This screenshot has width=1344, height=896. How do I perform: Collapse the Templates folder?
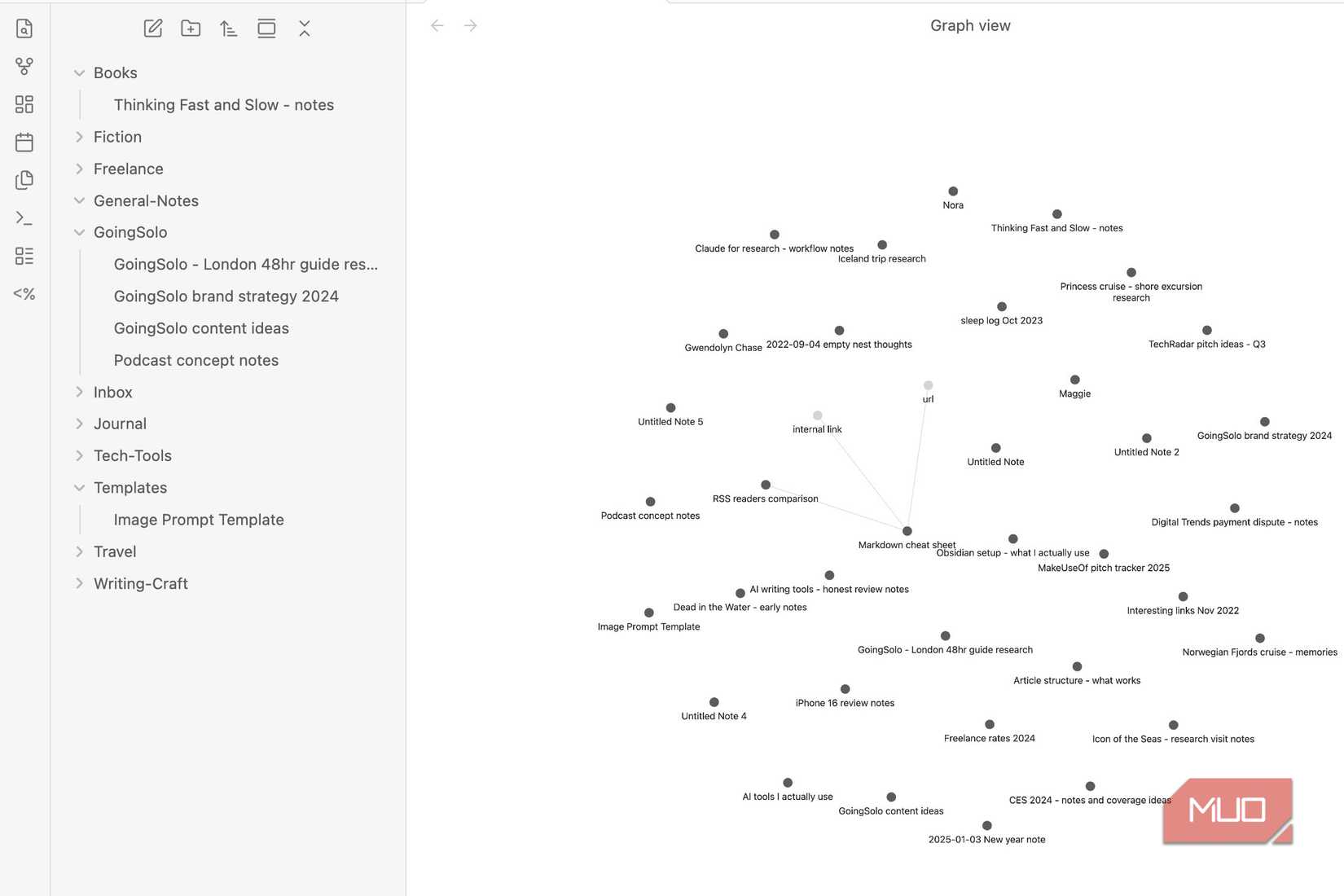tap(79, 488)
